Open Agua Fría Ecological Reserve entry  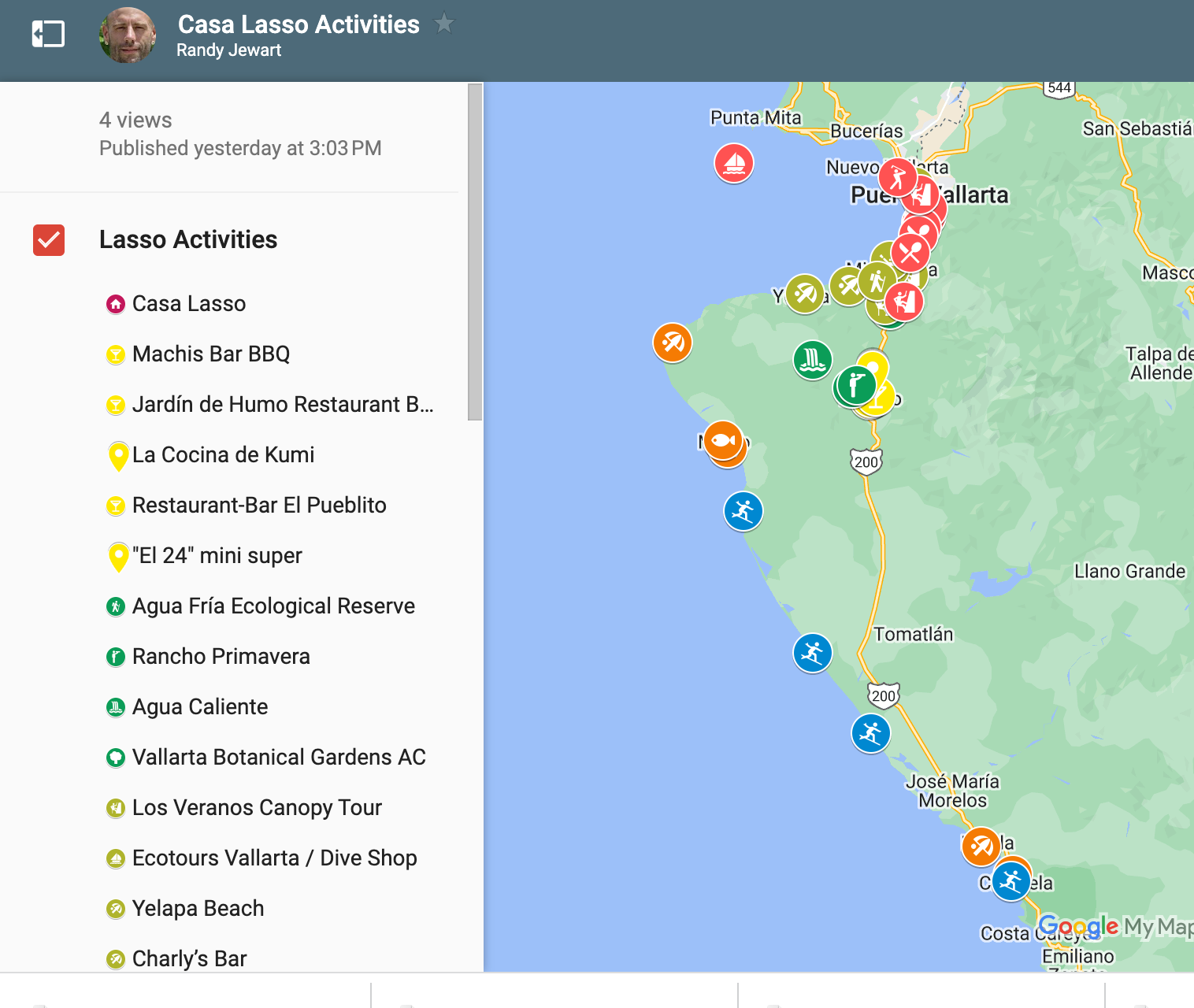[x=273, y=606]
